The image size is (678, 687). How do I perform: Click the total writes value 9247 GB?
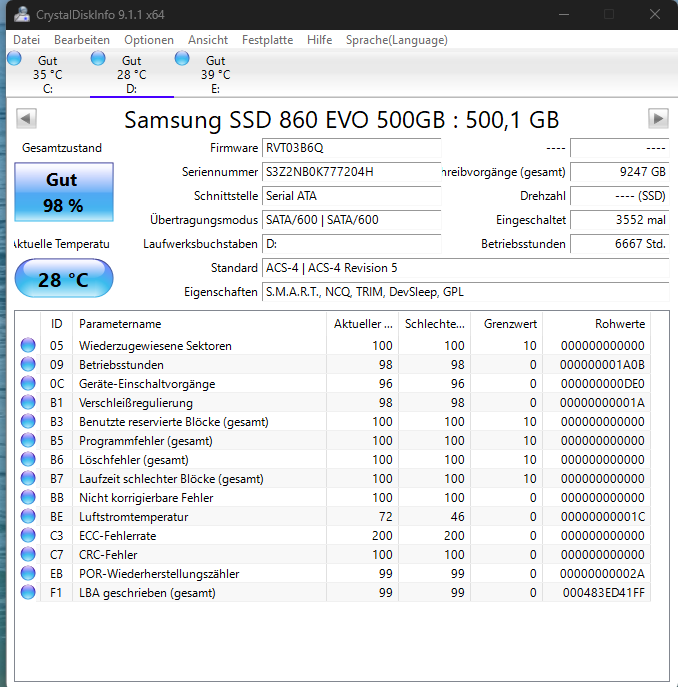coord(620,172)
